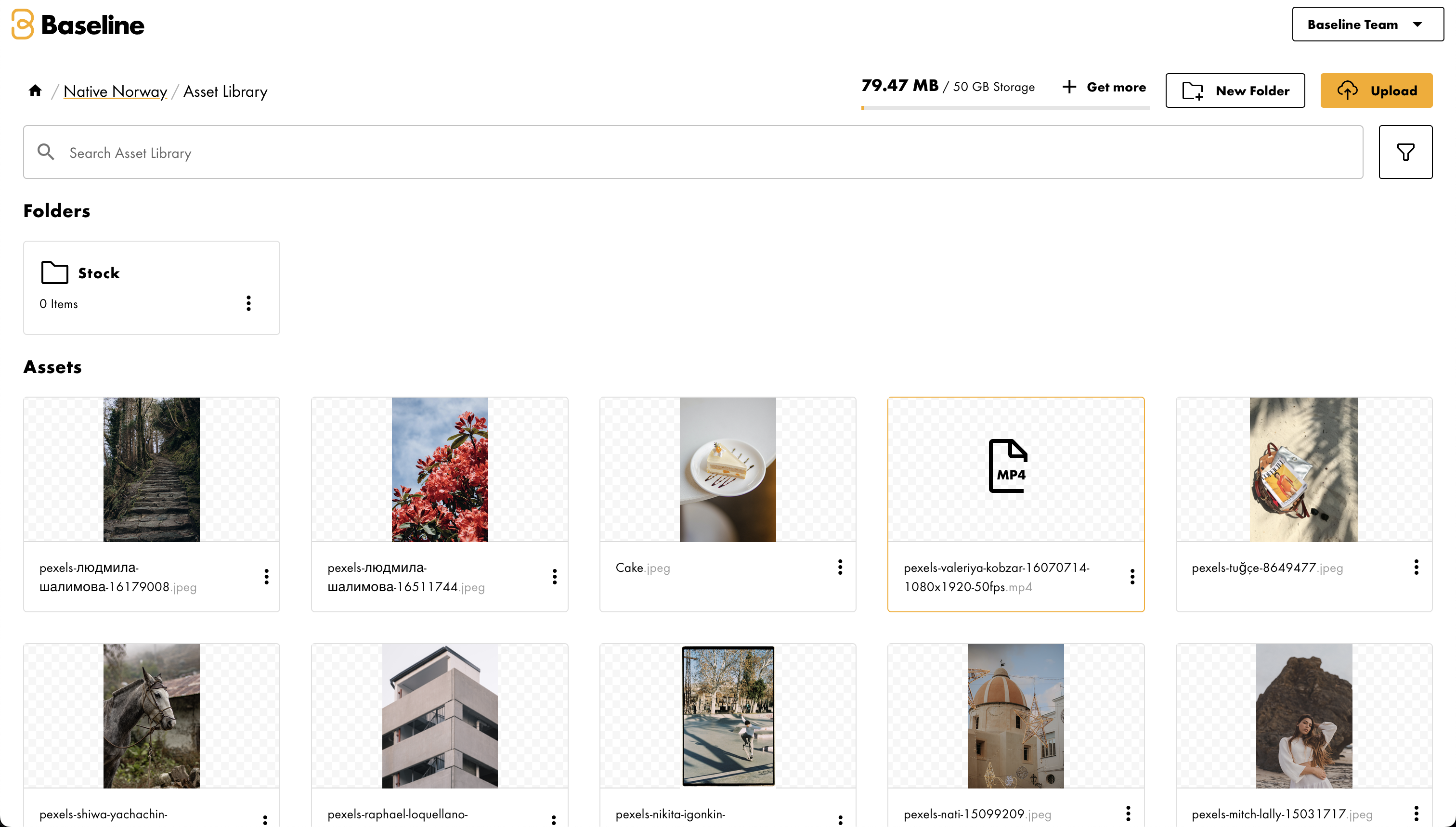Open the filter funnel icon
The height and width of the screenshot is (827, 1456).
[x=1405, y=152]
